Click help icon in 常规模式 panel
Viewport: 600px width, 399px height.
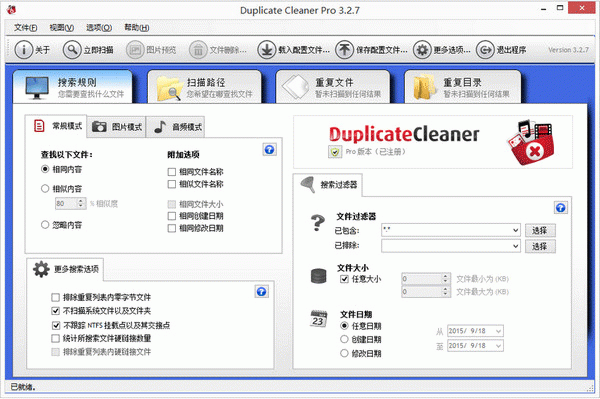pos(269,150)
